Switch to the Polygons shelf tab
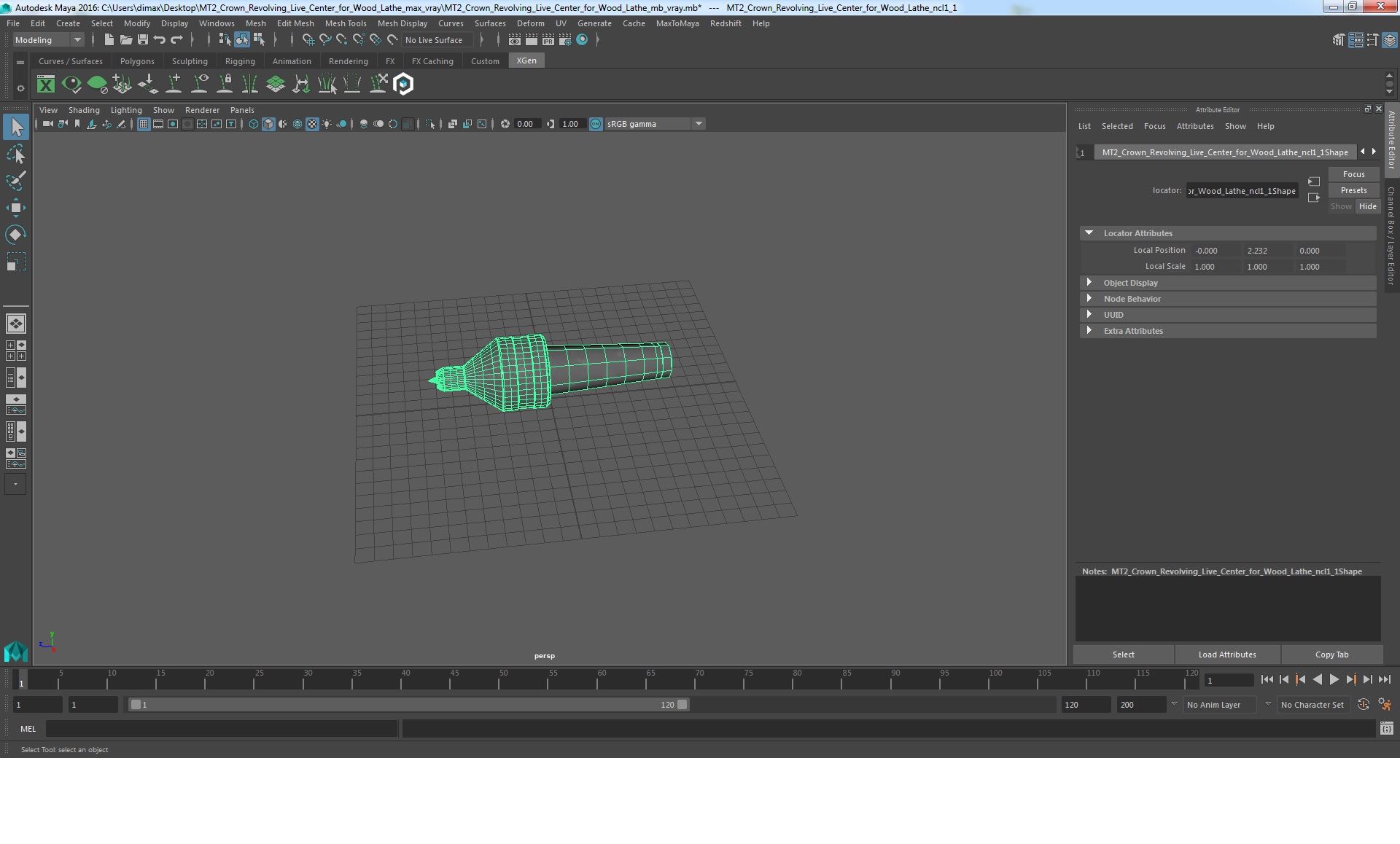Screen dimensions: 1400x844 [137, 61]
